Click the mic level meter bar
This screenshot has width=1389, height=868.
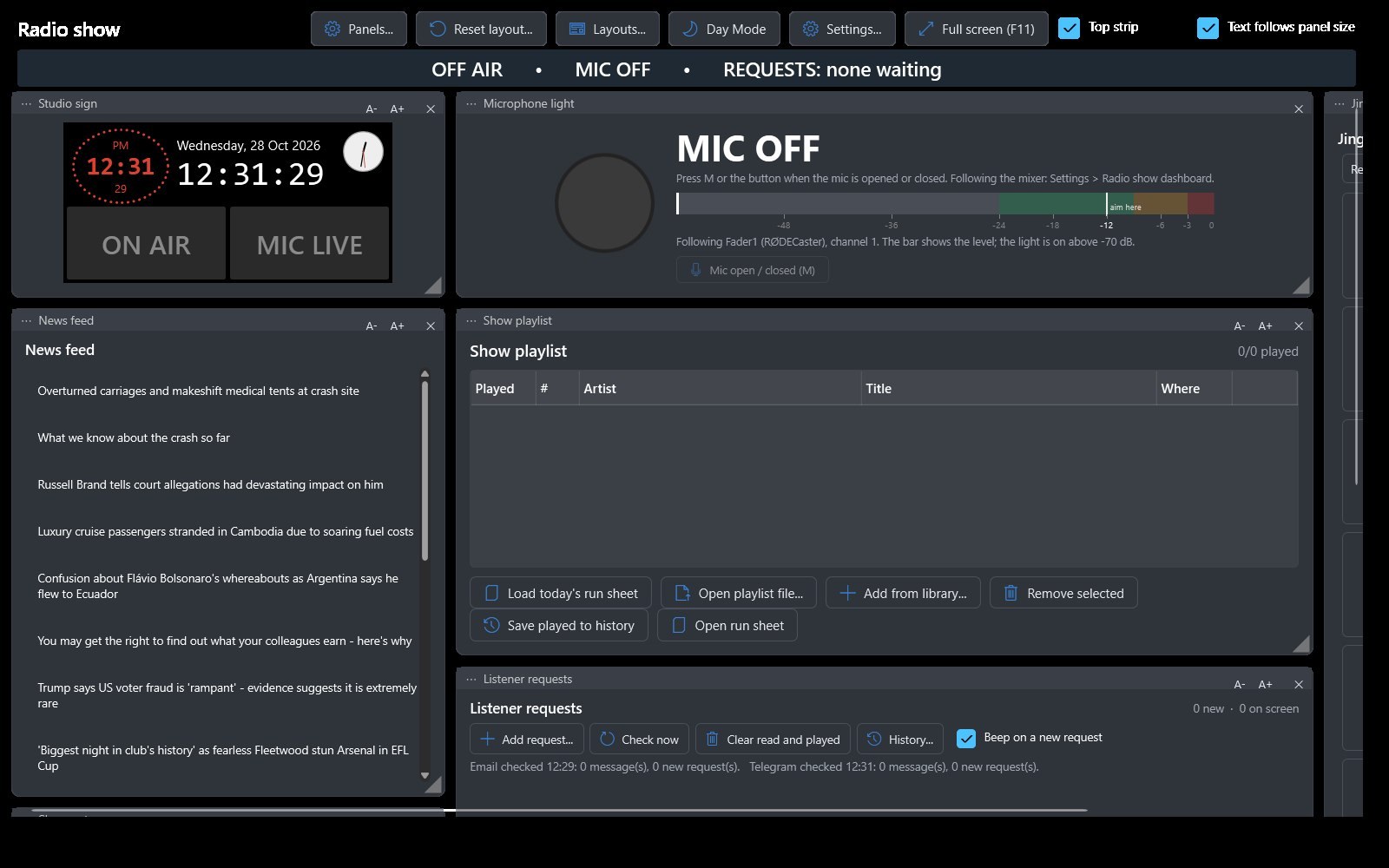(945, 204)
